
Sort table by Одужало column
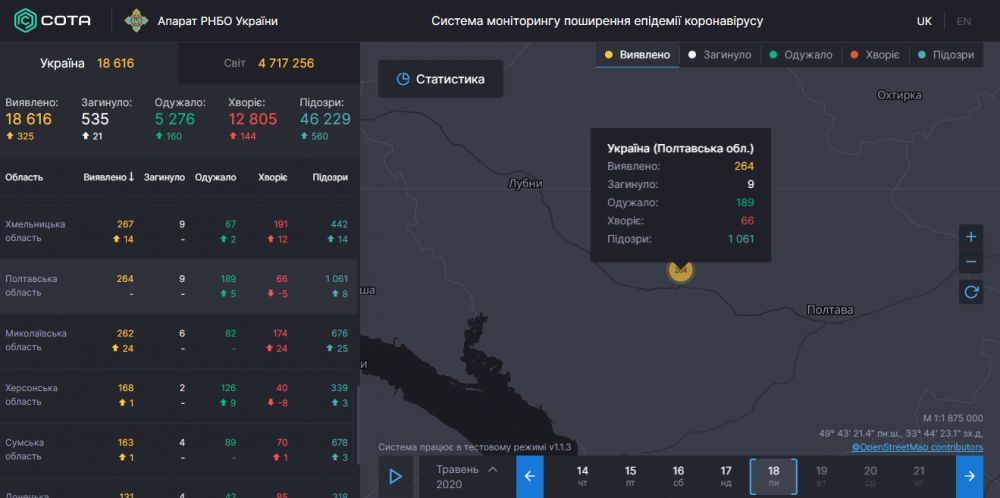point(216,177)
